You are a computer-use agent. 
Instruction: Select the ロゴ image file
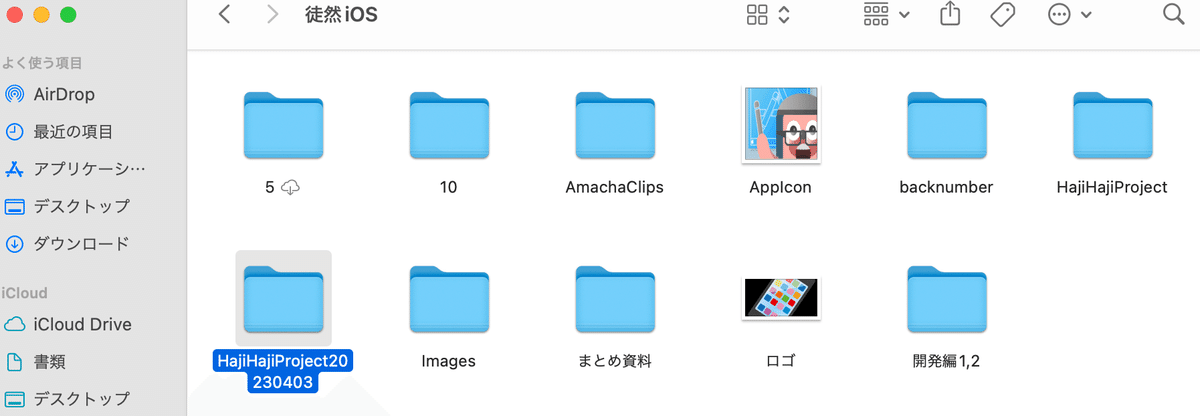(781, 299)
